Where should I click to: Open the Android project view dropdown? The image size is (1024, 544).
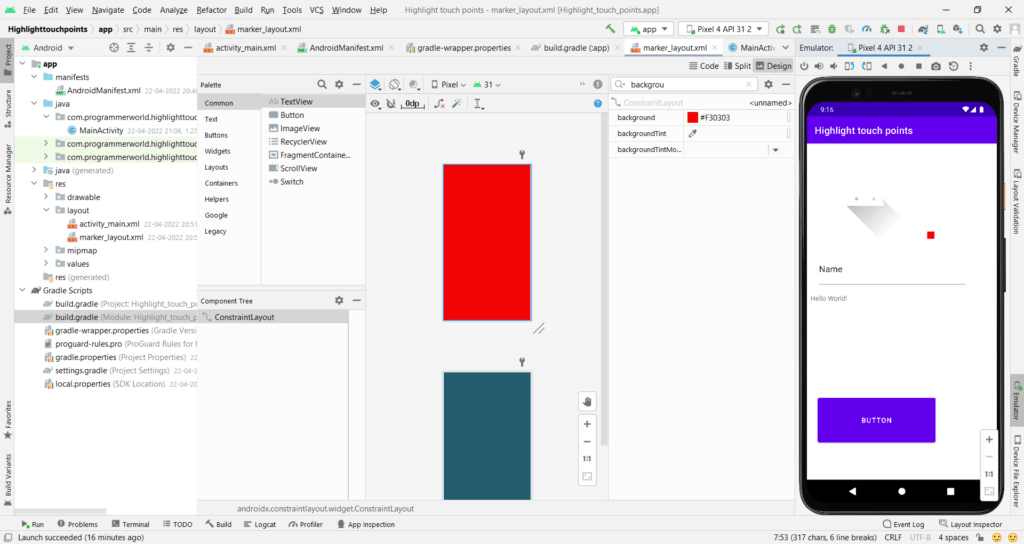[x=48, y=48]
